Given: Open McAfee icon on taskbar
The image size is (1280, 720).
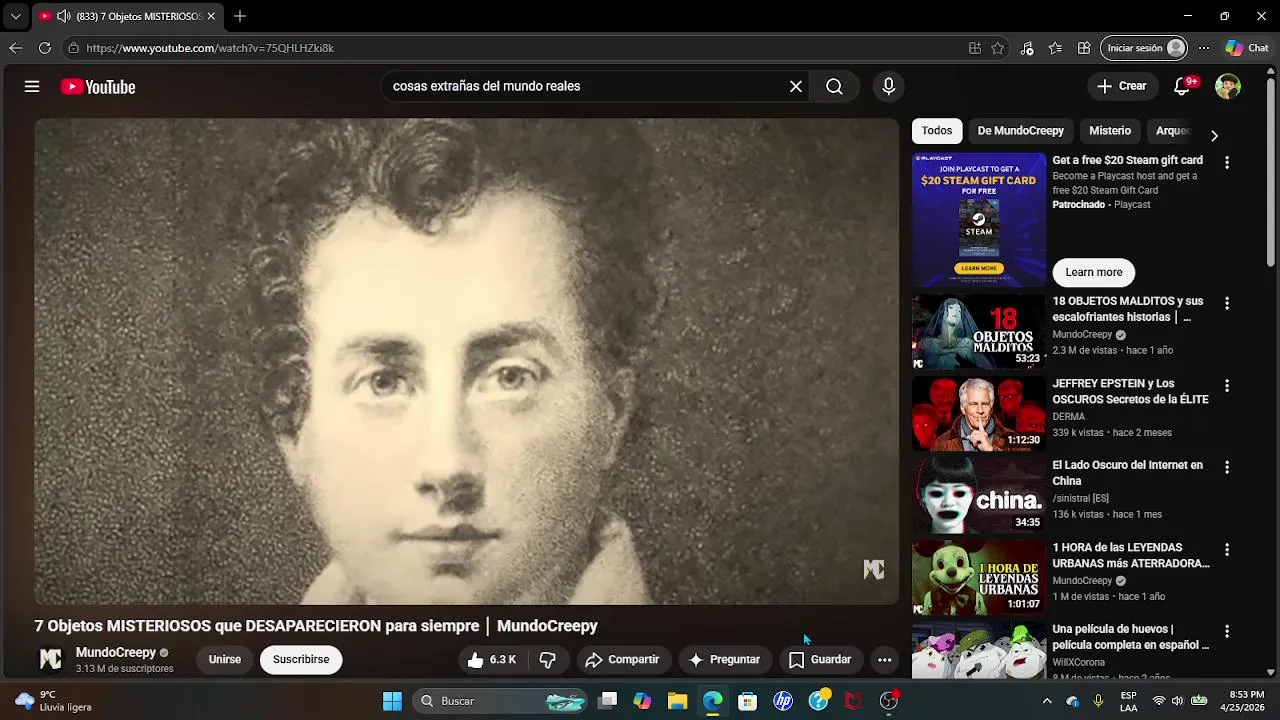Looking at the screenshot, I should 853,701.
